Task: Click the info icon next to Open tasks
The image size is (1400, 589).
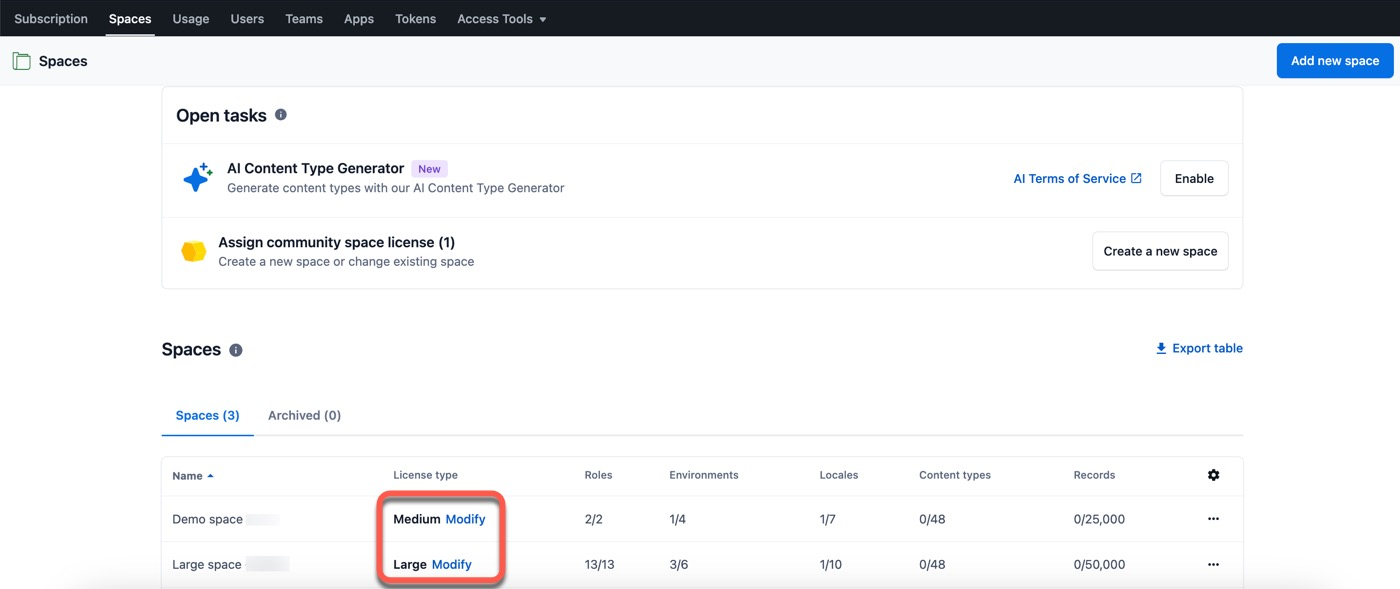Action: pos(280,114)
